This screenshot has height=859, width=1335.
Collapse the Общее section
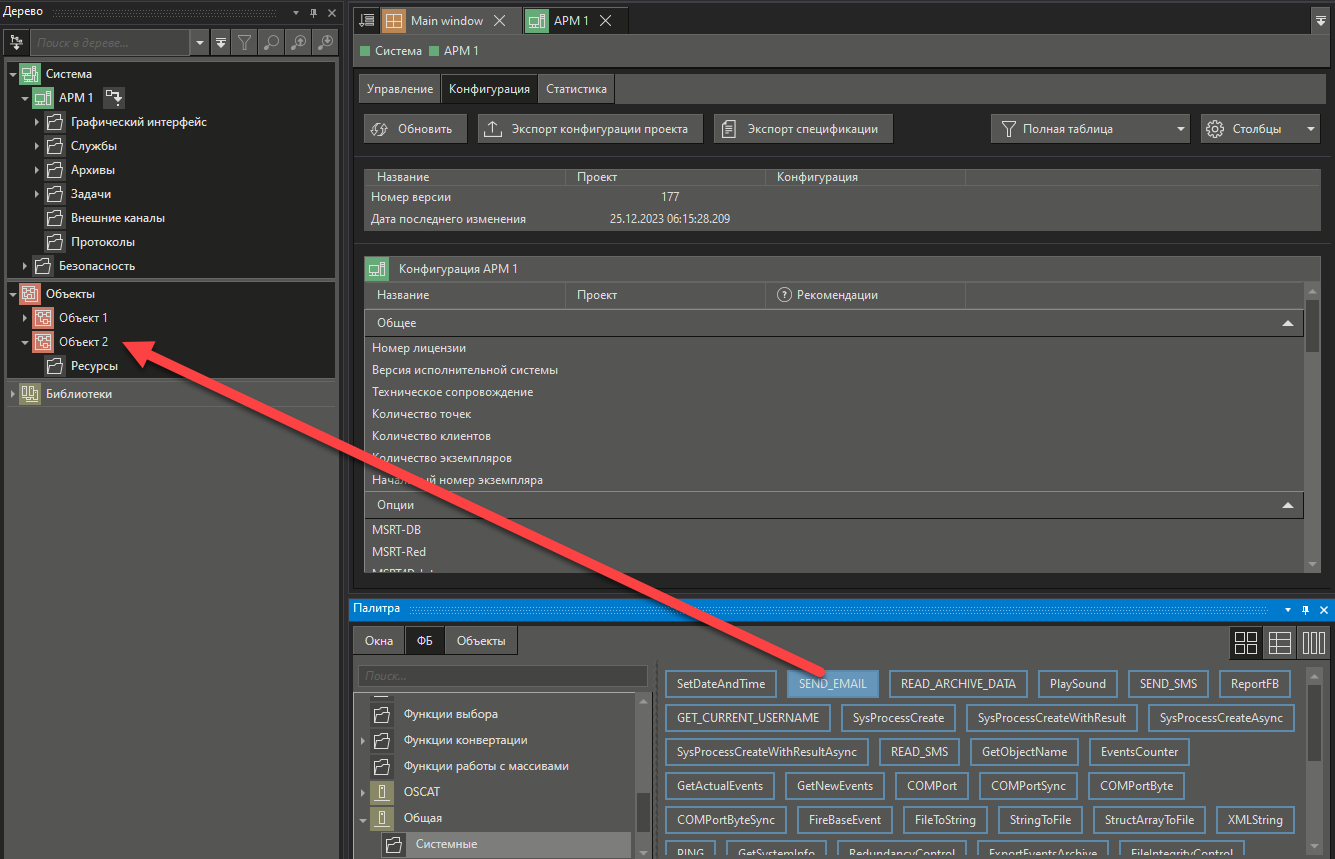1288,324
